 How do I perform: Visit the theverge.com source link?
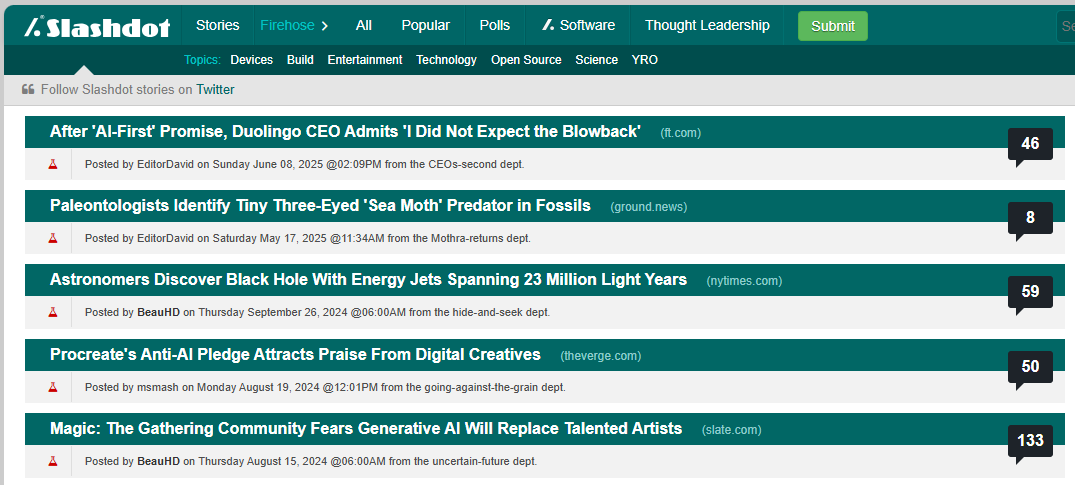point(601,356)
